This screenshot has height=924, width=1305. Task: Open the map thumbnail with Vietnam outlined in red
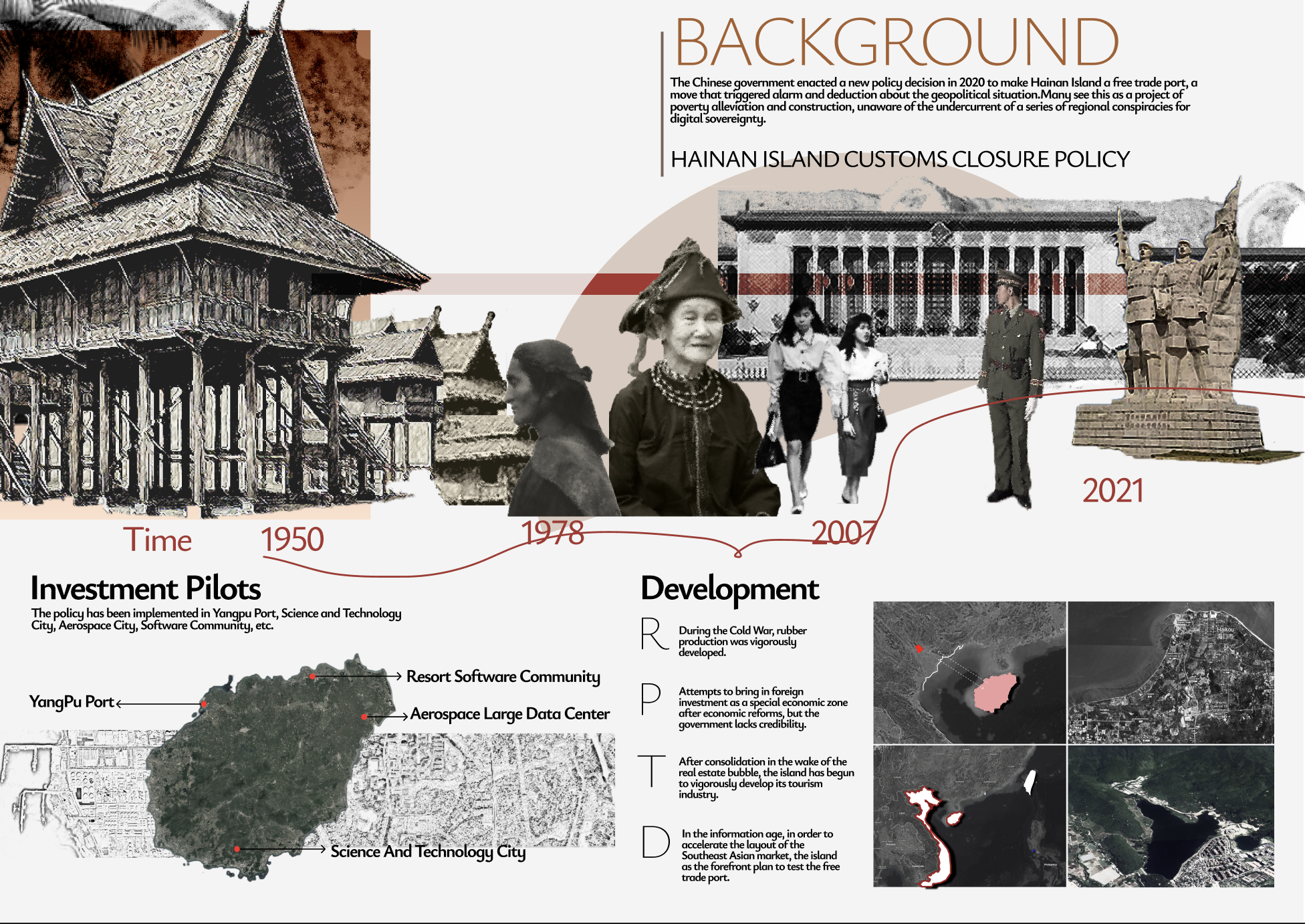coord(969,817)
